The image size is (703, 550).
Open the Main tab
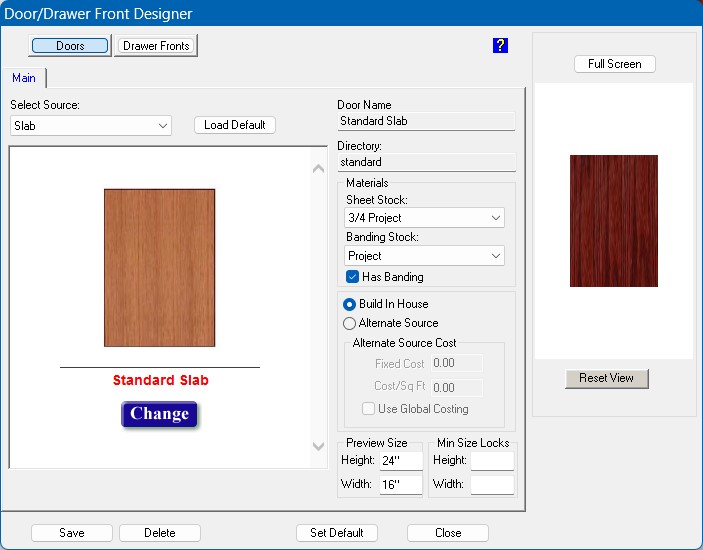click(x=24, y=78)
